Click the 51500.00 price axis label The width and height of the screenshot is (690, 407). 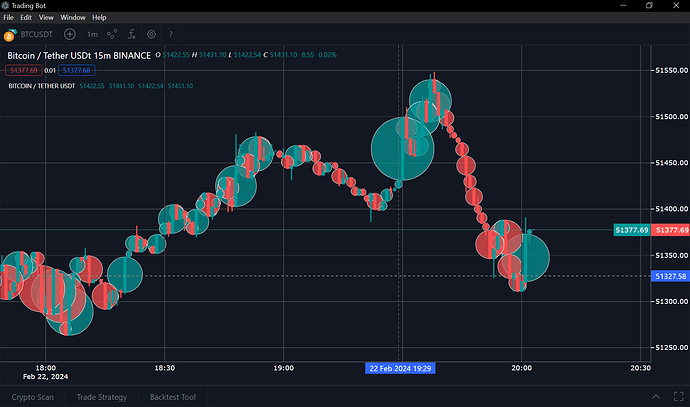pos(672,117)
